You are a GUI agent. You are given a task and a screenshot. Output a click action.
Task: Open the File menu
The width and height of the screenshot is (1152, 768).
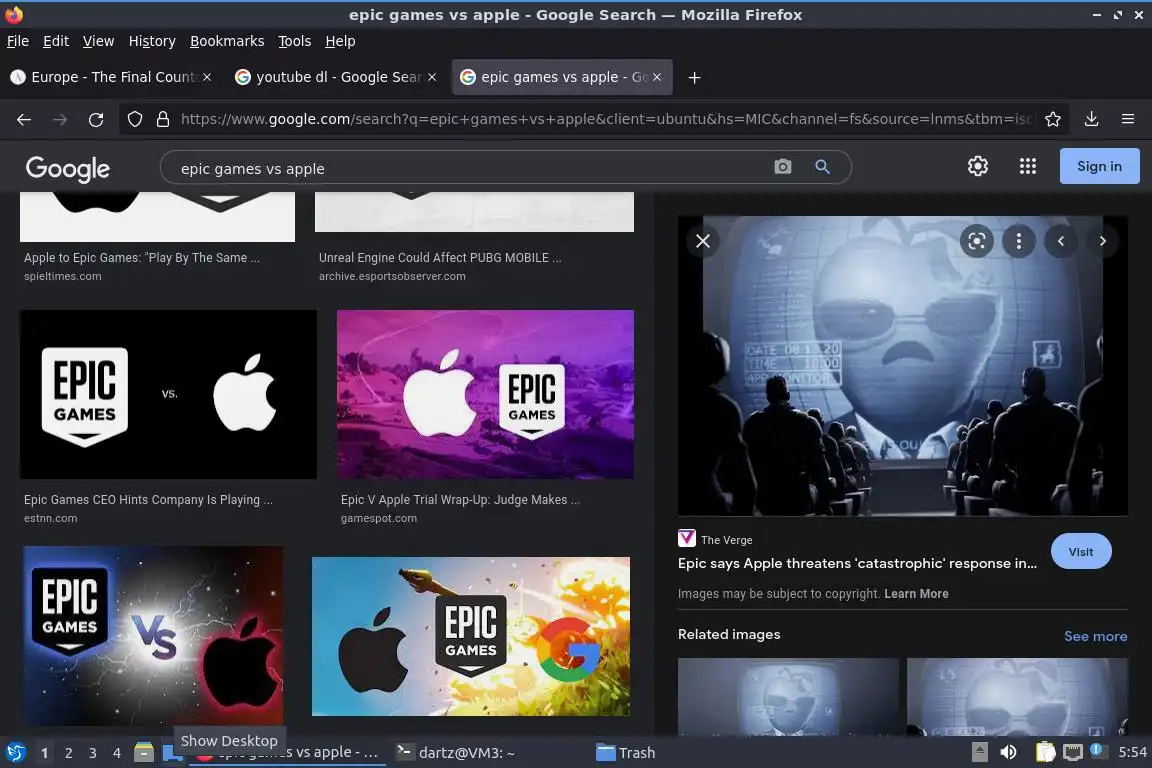click(x=18, y=41)
